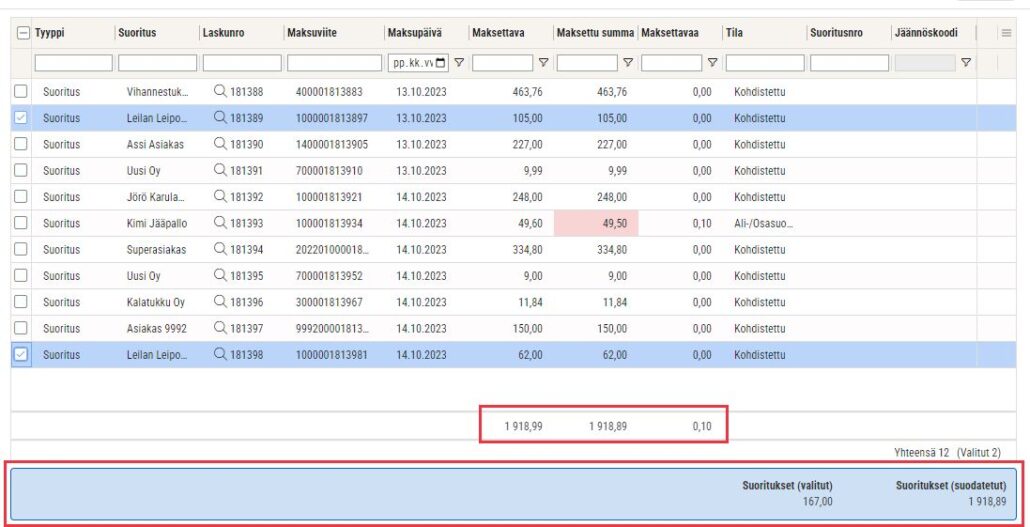Select the highlighted 49,50 paid amount cell
The image size is (1030, 527).
click(596, 223)
